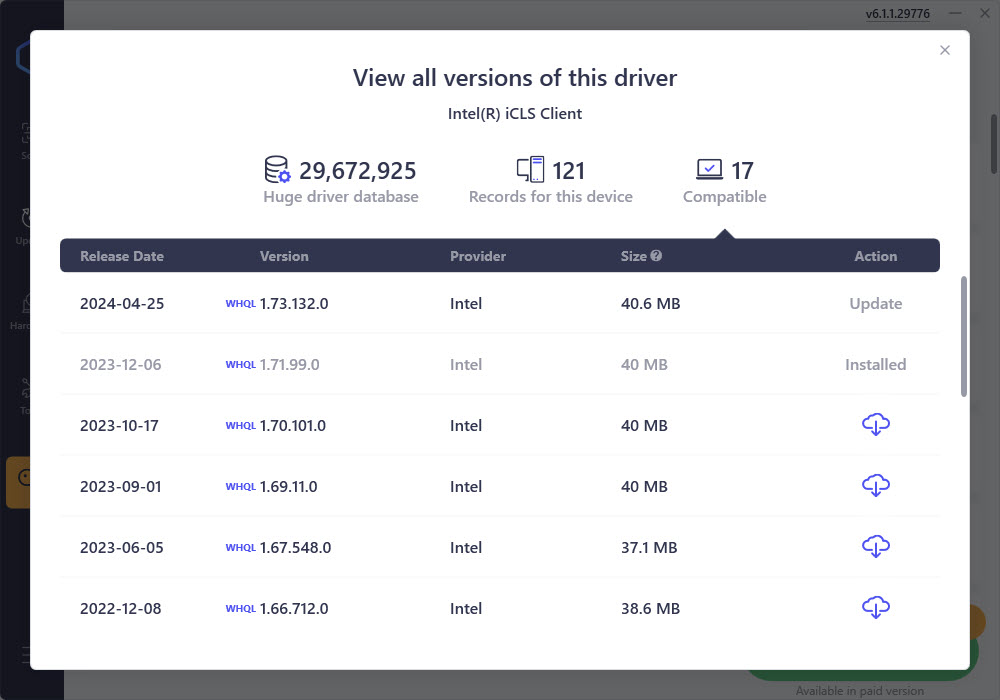Click the Compatible laptop checkmark icon
1000x700 pixels.
click(709, 170)
